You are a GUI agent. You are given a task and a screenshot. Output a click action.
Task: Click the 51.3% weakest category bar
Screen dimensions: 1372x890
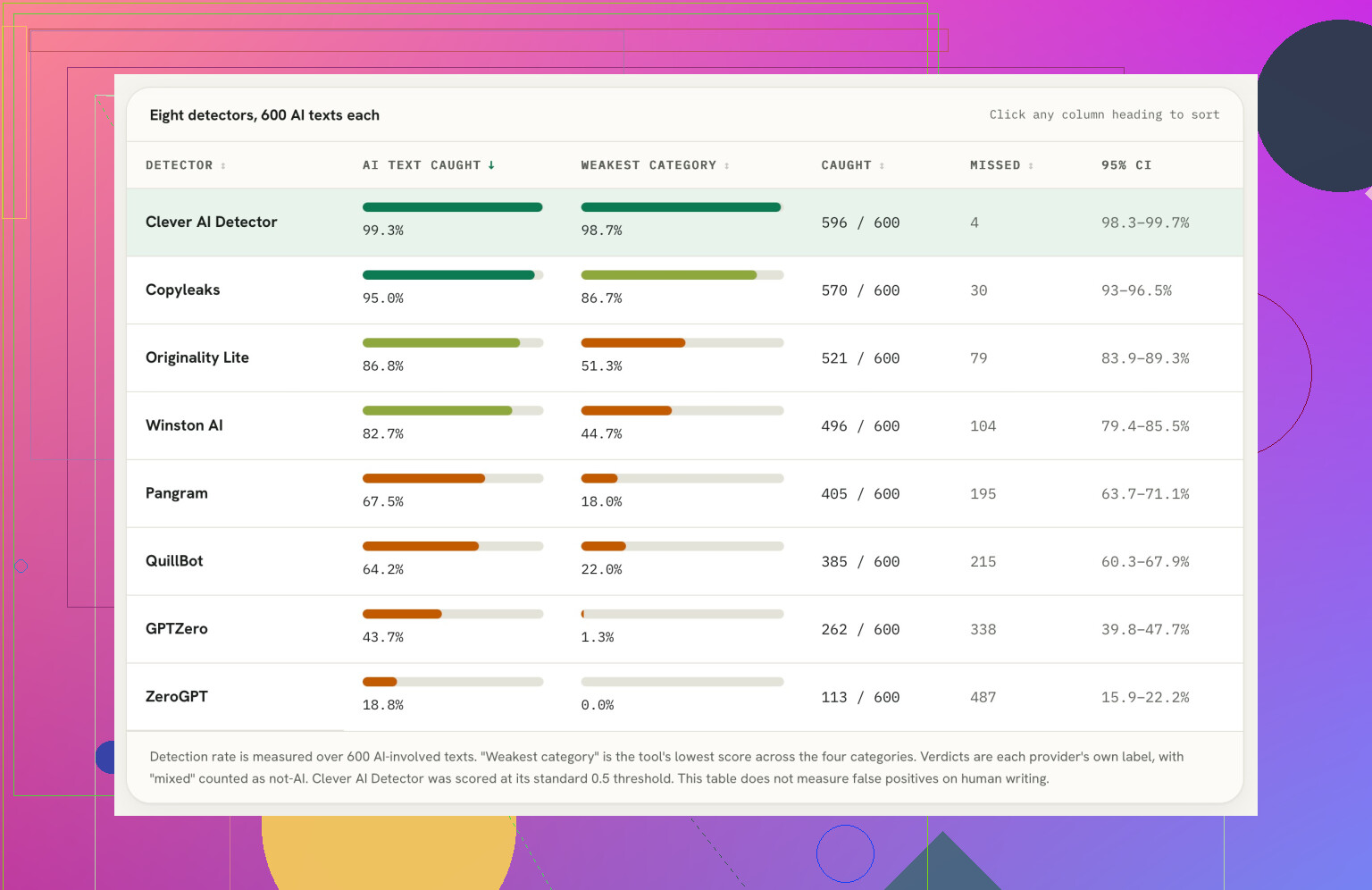pos(682,343)
